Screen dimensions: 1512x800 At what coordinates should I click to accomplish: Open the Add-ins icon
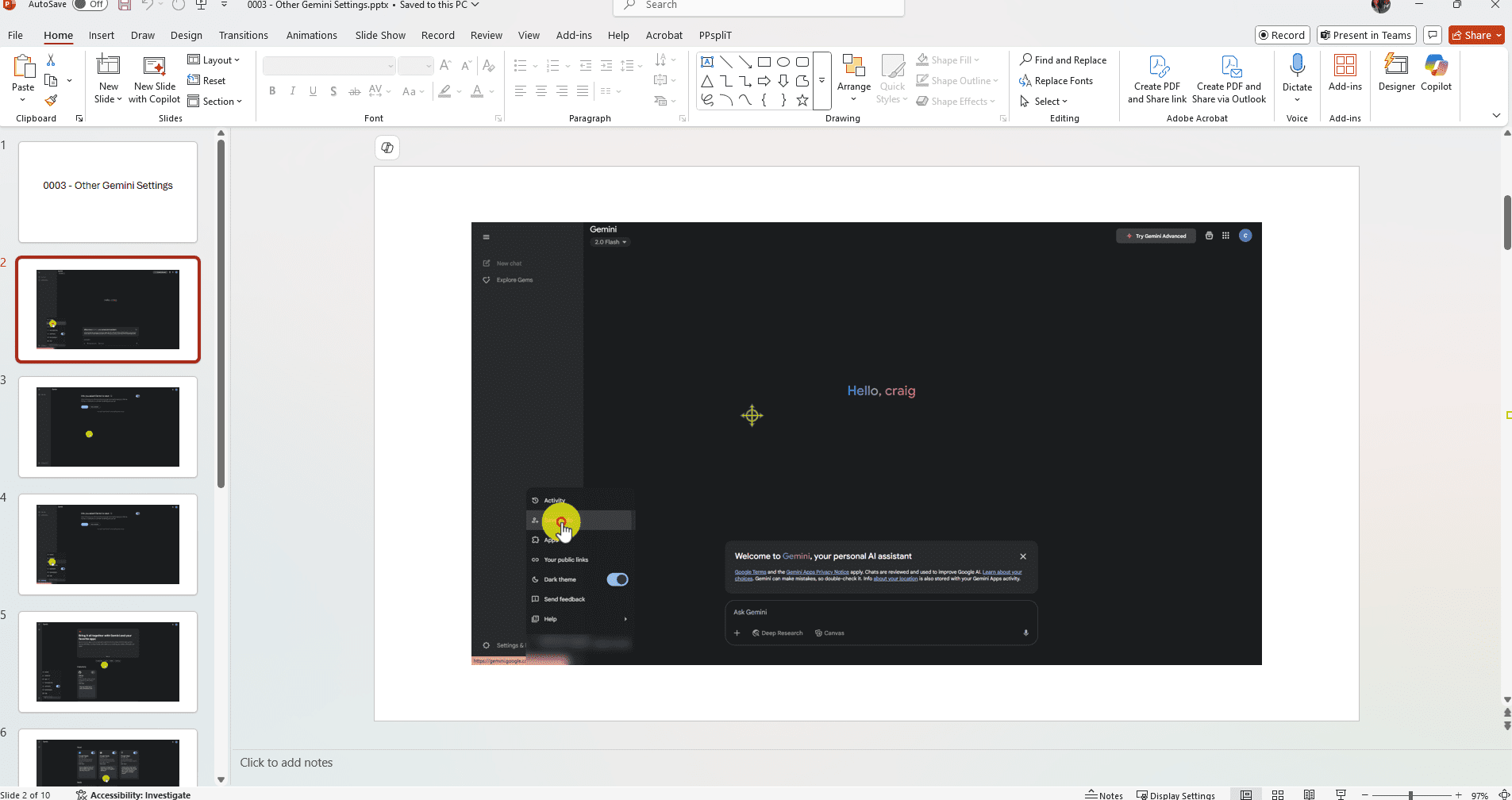(x=1345, y=72)
